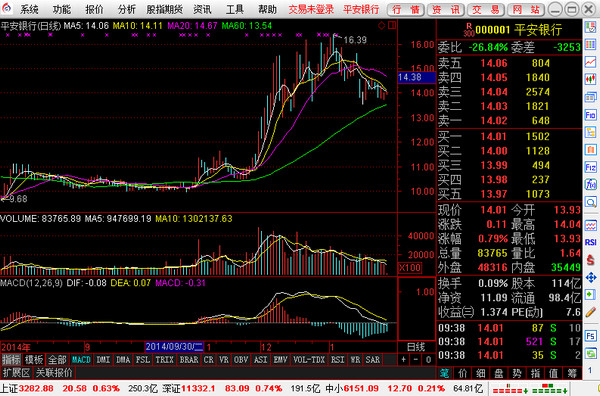The width and height of the screenshot is (600, 396).
Task: Open the 工具 menu
Action: (x=235, y=9)
